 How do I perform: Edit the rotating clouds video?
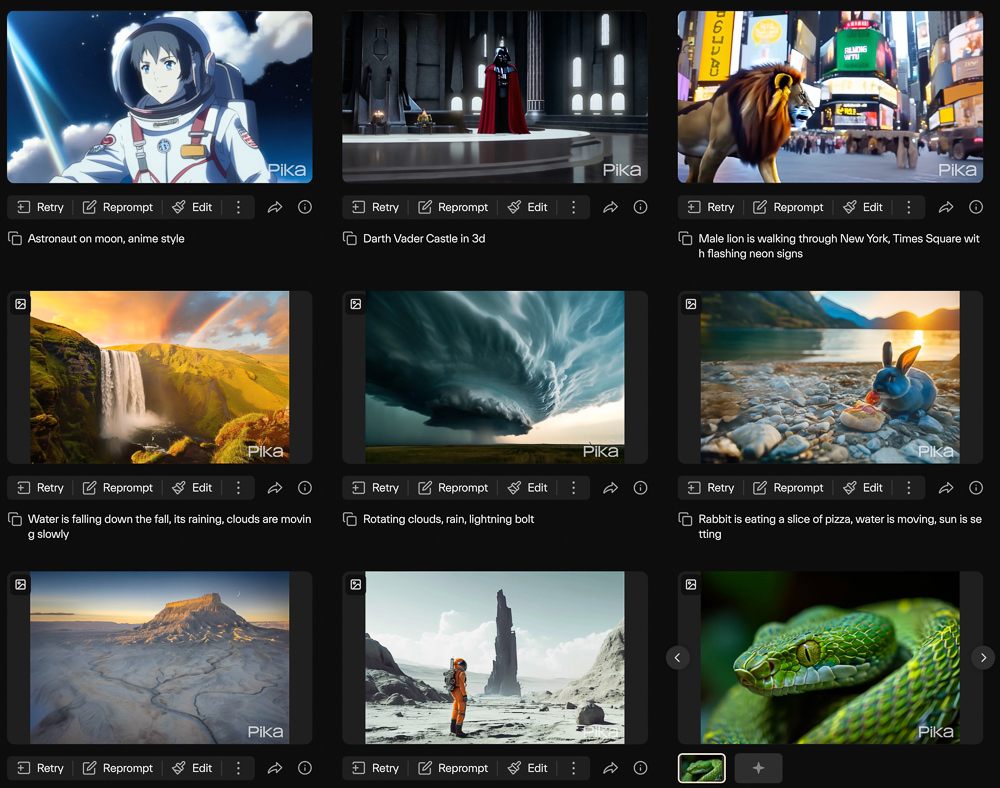click(527, 488)
